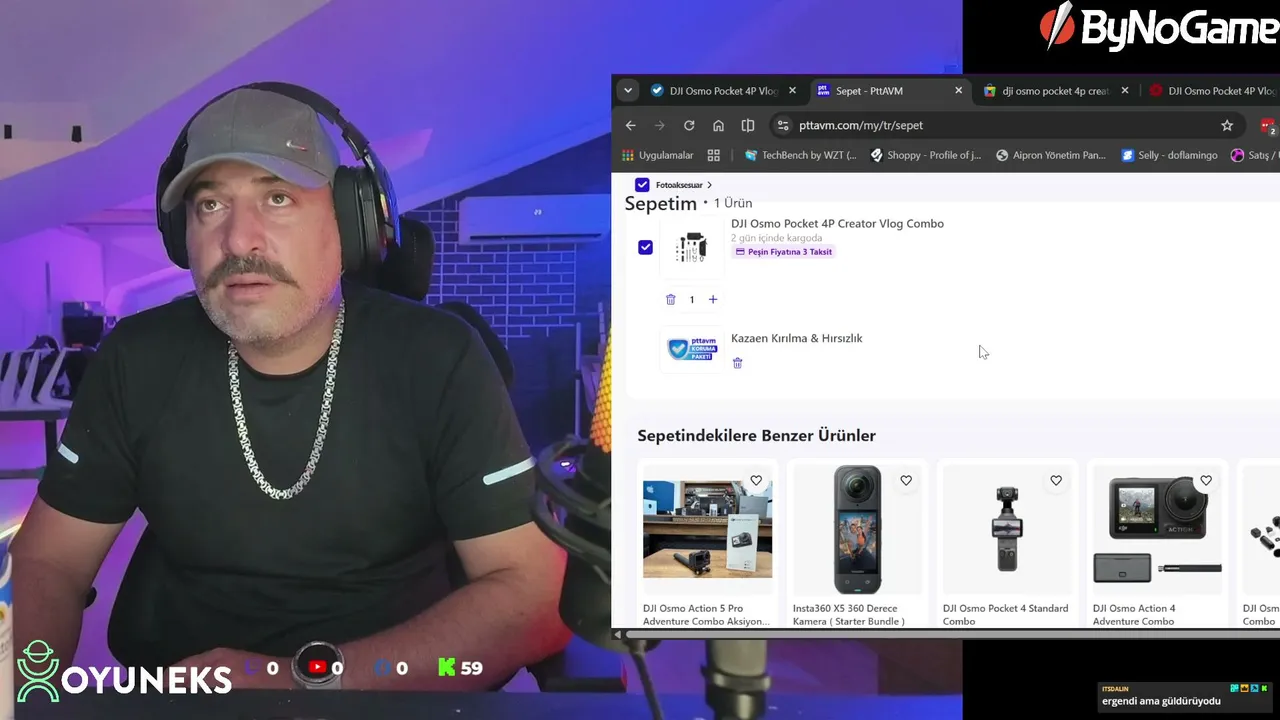Image resolution: width=1280 pixels, height=720 pixels.
Task: Open the Insta360 X5 product image
Action: (x=857, y=529)
